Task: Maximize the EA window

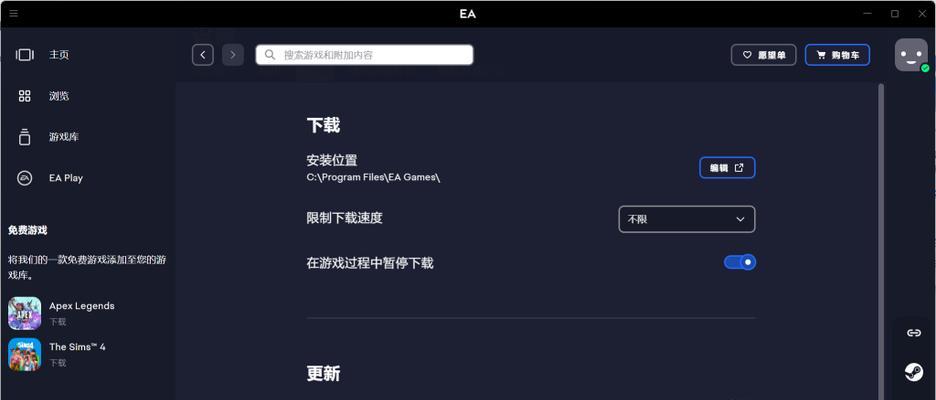Action: point(895,13)
